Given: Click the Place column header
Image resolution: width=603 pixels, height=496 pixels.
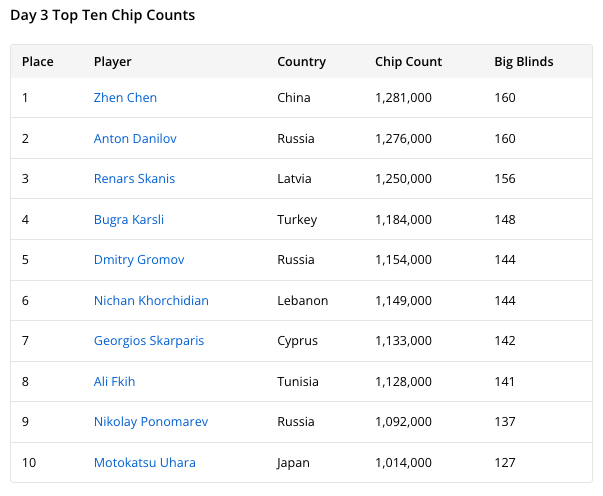Looking at the screenshot, I should (x=38, y=62).
